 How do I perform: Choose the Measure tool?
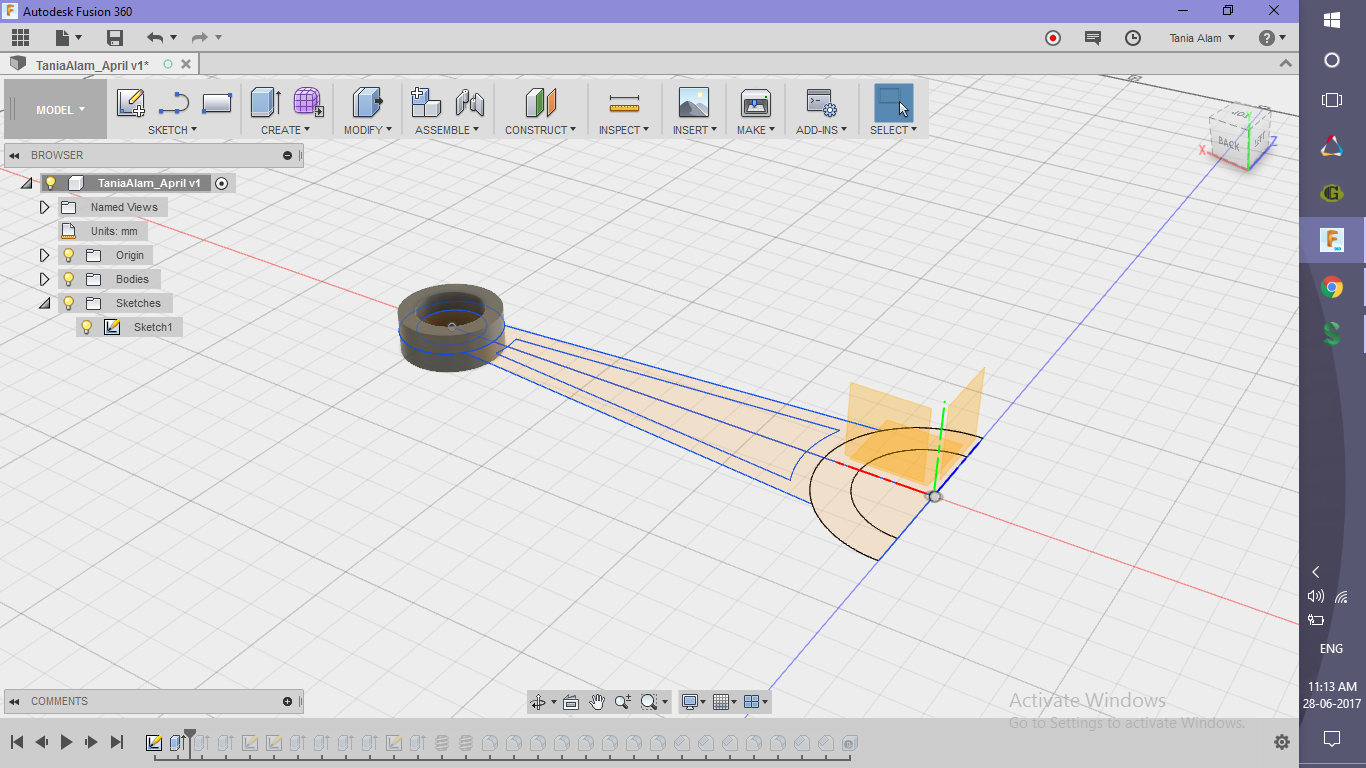click(x=624, y=103)
